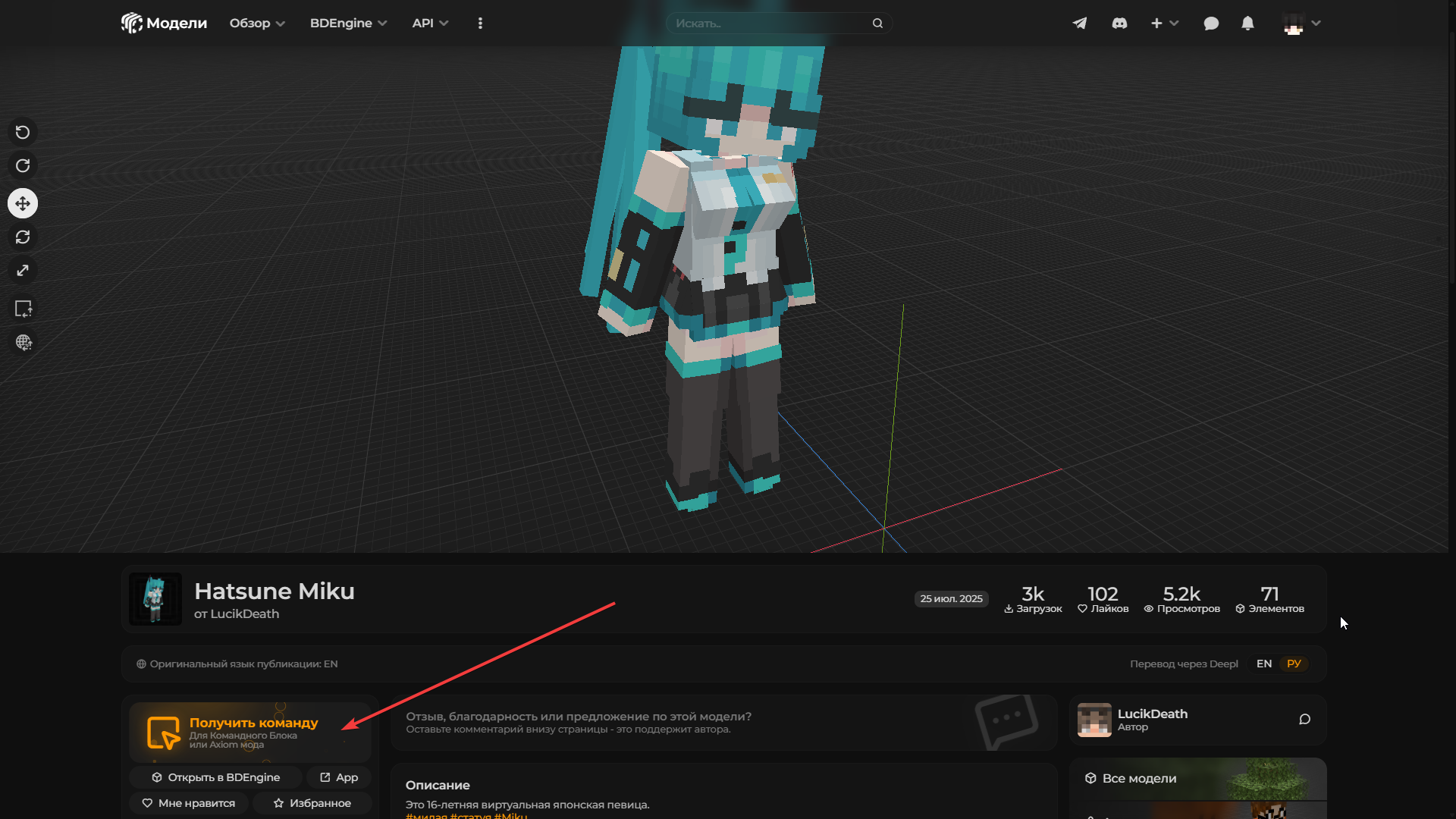The width and height of the screenshot is (1456, 819).
Task: Open the three-dot more menu
Action: [x=480, y=24]
